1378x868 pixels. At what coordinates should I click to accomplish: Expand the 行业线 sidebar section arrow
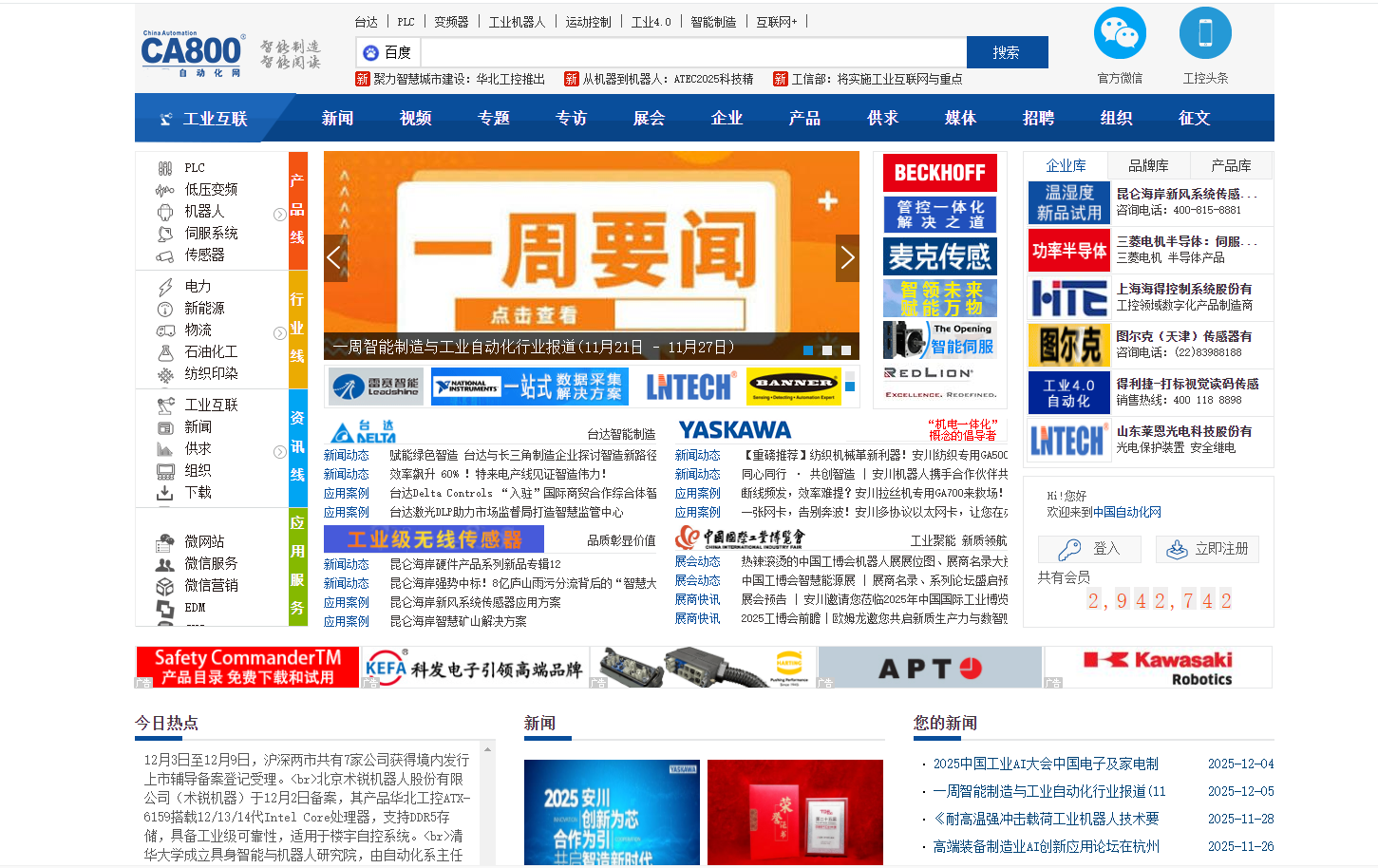tap(279, 333)
